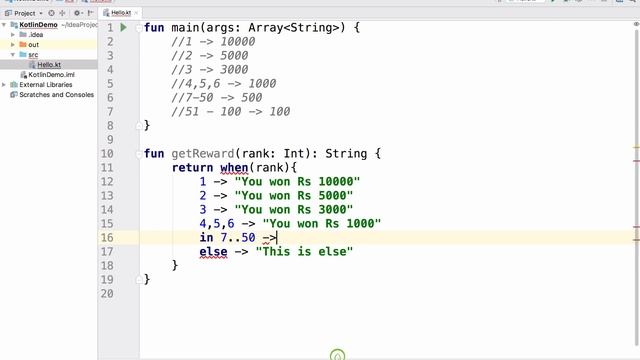Click the '7..50' range on line 16
Image resolution: width=640 pixels, height=360 pixels.
238,238
